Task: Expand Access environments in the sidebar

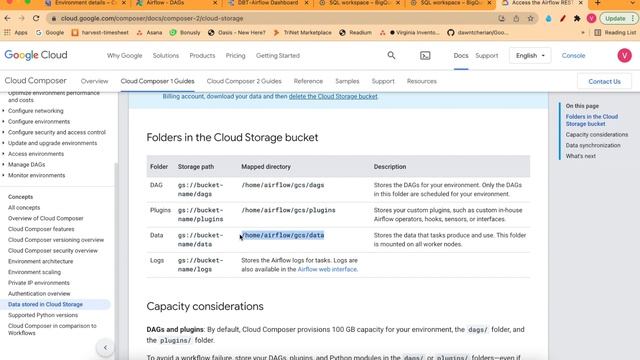Action: [36, 154]
